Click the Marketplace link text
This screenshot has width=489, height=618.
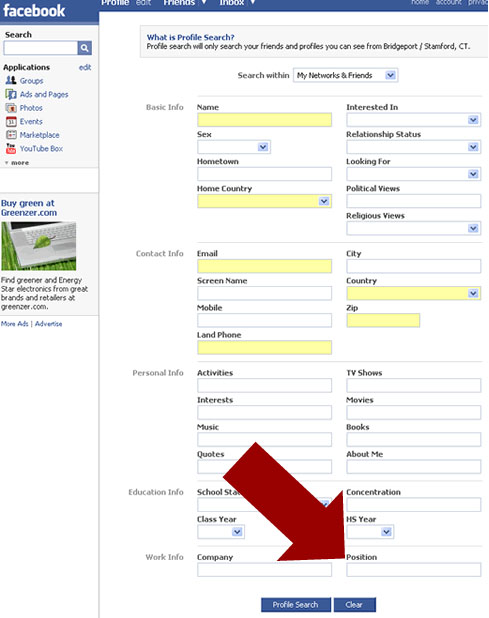pos(39,135)
